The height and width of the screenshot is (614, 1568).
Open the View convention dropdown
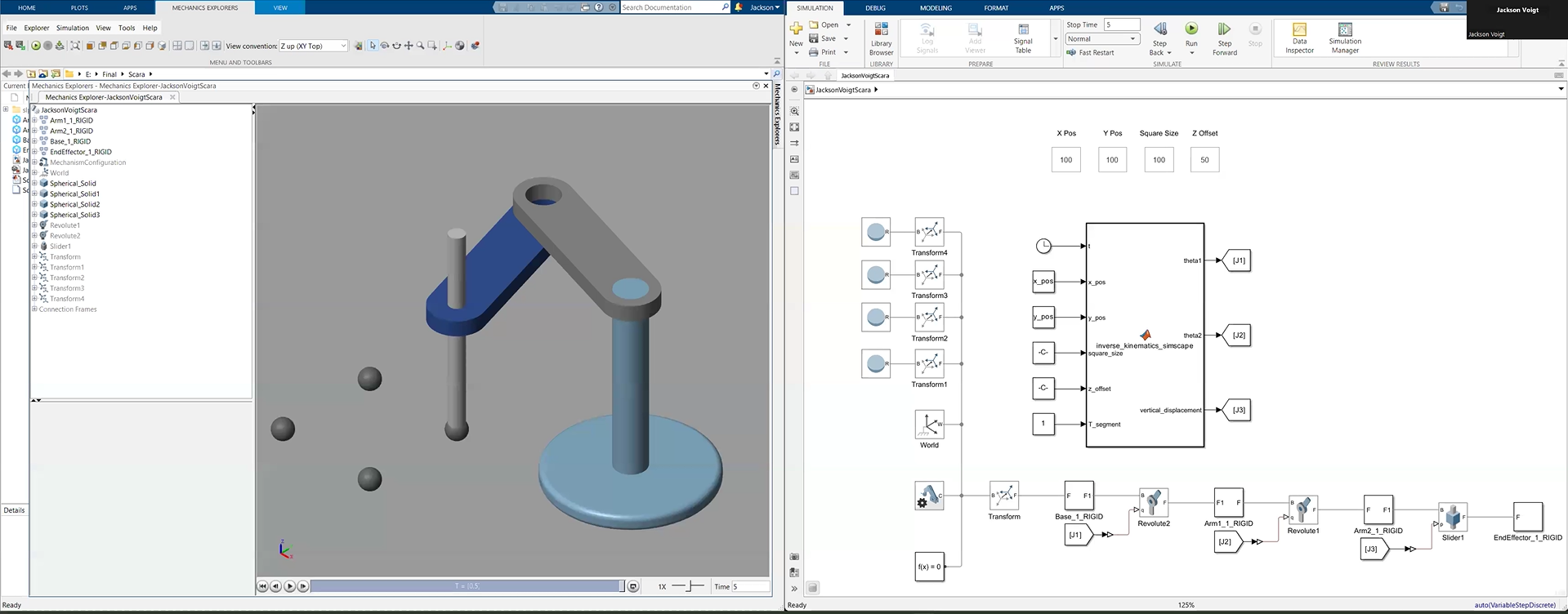pyautogui.click(x=314, y=46)
